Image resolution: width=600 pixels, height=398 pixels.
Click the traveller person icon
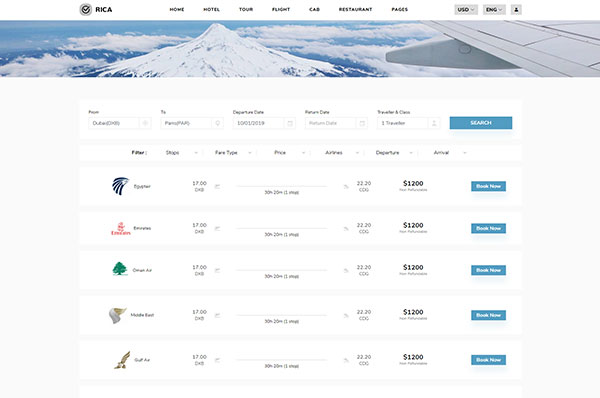(x=434, y=123)
